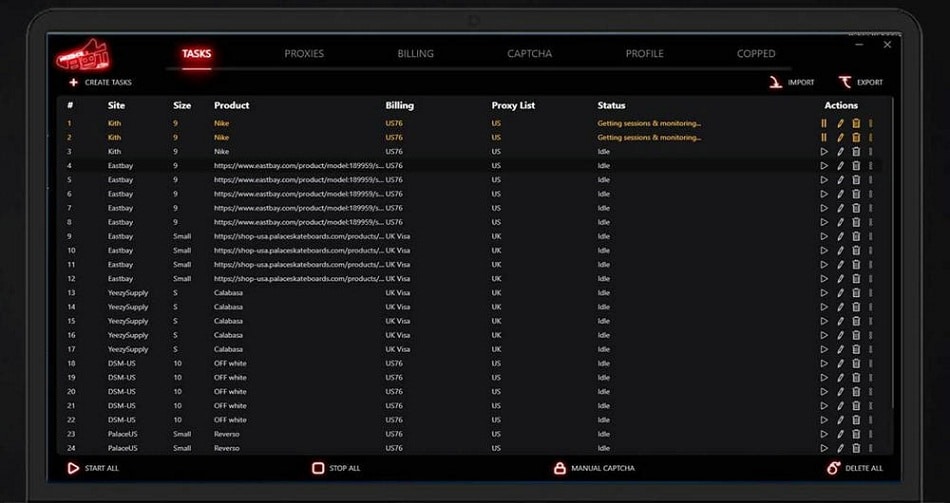This screenshot has width=950, height=503.
Task: Open the Proxies tab
Action: [304, 54]
